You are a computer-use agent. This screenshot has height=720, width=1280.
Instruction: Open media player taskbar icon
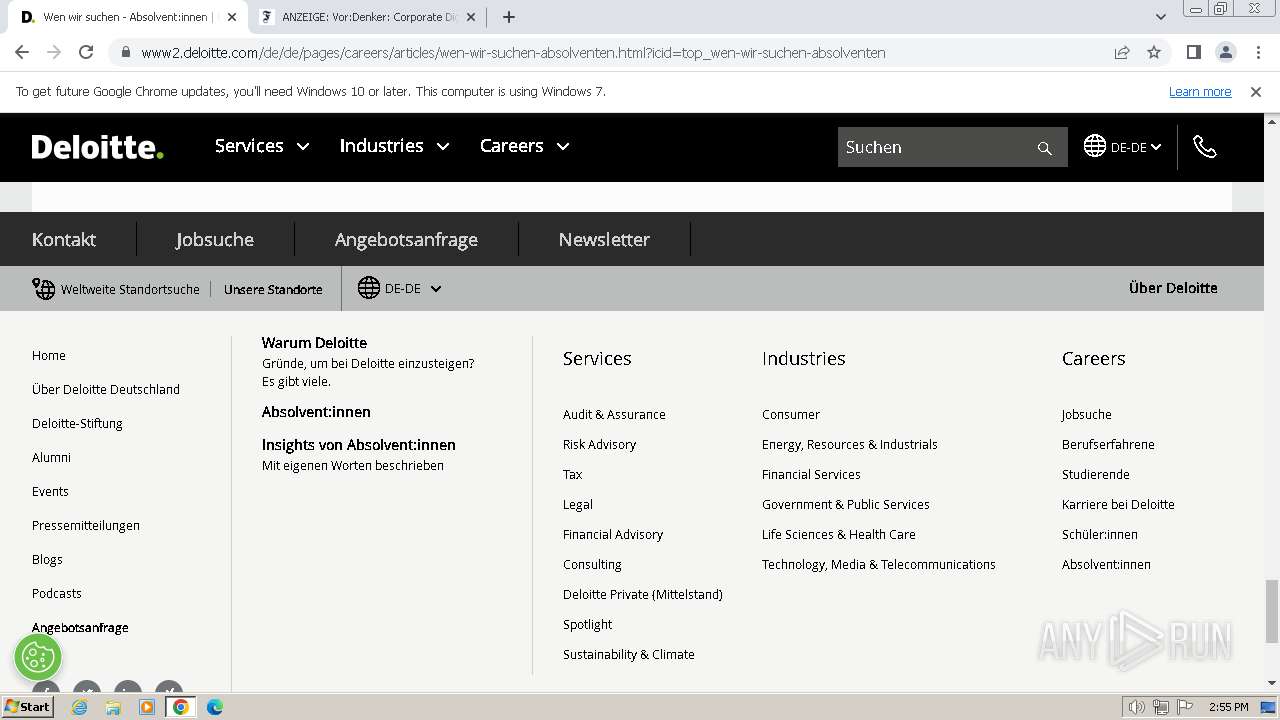click(x=147, y=707)
